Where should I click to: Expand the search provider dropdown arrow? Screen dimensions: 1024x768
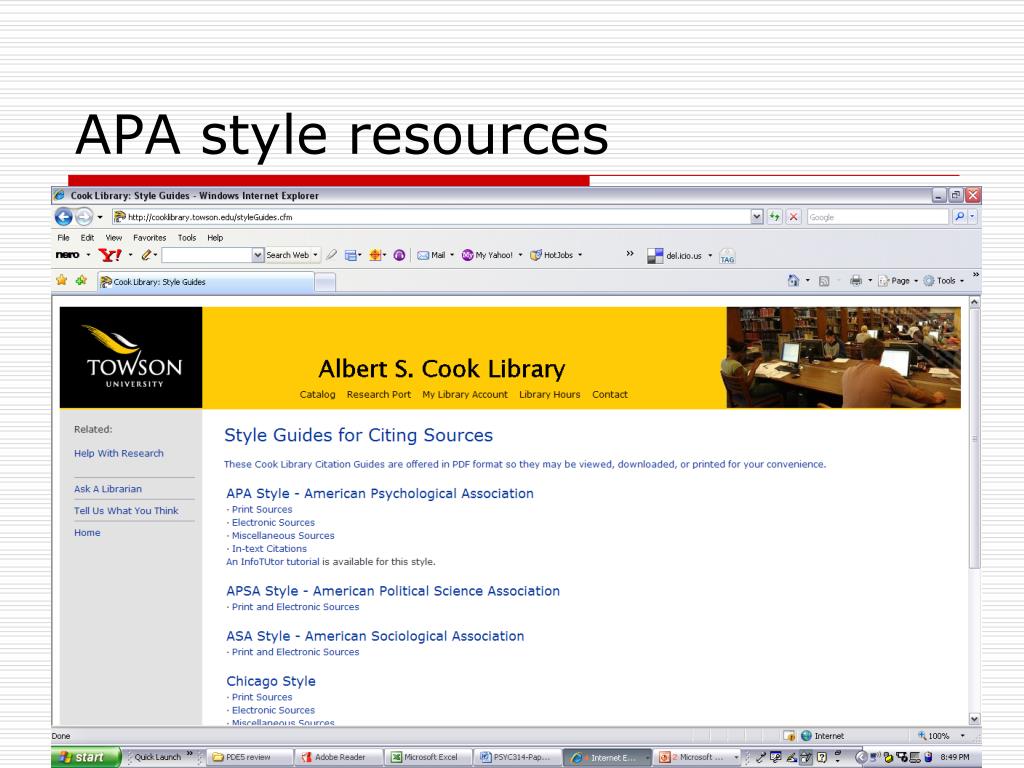(x=972, y=217)
